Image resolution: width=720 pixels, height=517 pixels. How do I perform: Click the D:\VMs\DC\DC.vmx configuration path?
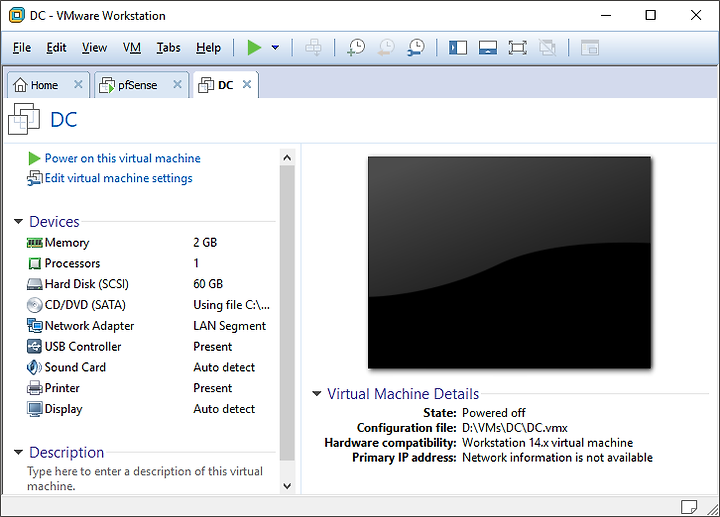pyautogui.click(x=515, y=428)
